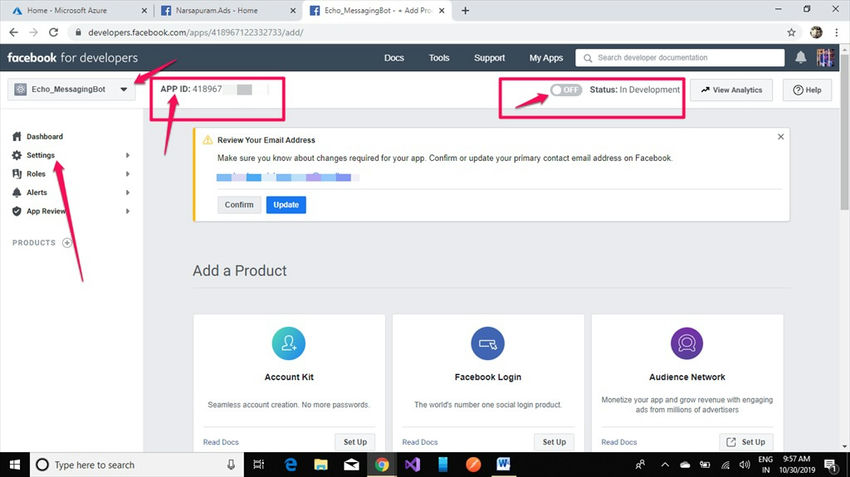Click the Settings gear icon in sidebar
This screenshot has height=477, width=850.
(17, 155)
